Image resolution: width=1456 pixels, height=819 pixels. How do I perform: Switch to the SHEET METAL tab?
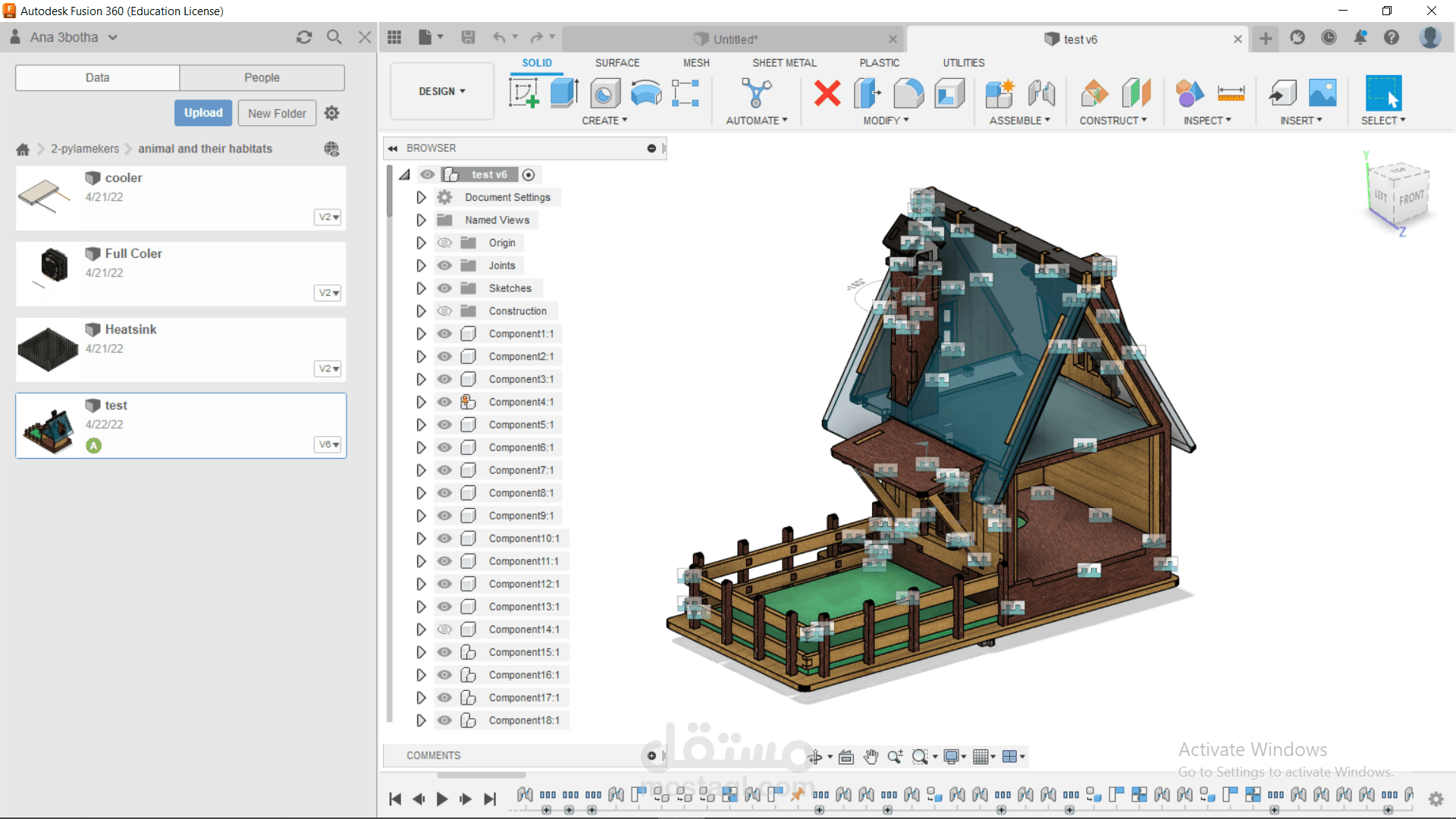click(784, 63)
